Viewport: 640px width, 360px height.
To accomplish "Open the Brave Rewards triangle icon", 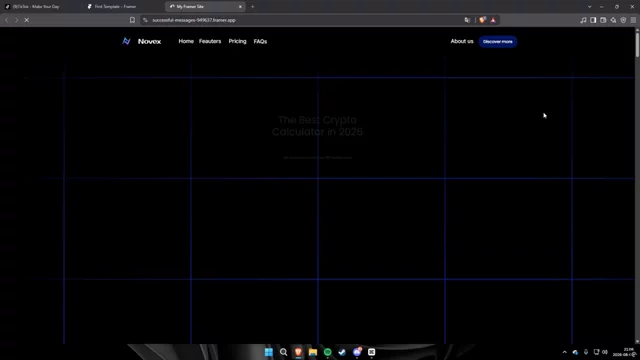I will pyautogui.click(x=493, y=20).
